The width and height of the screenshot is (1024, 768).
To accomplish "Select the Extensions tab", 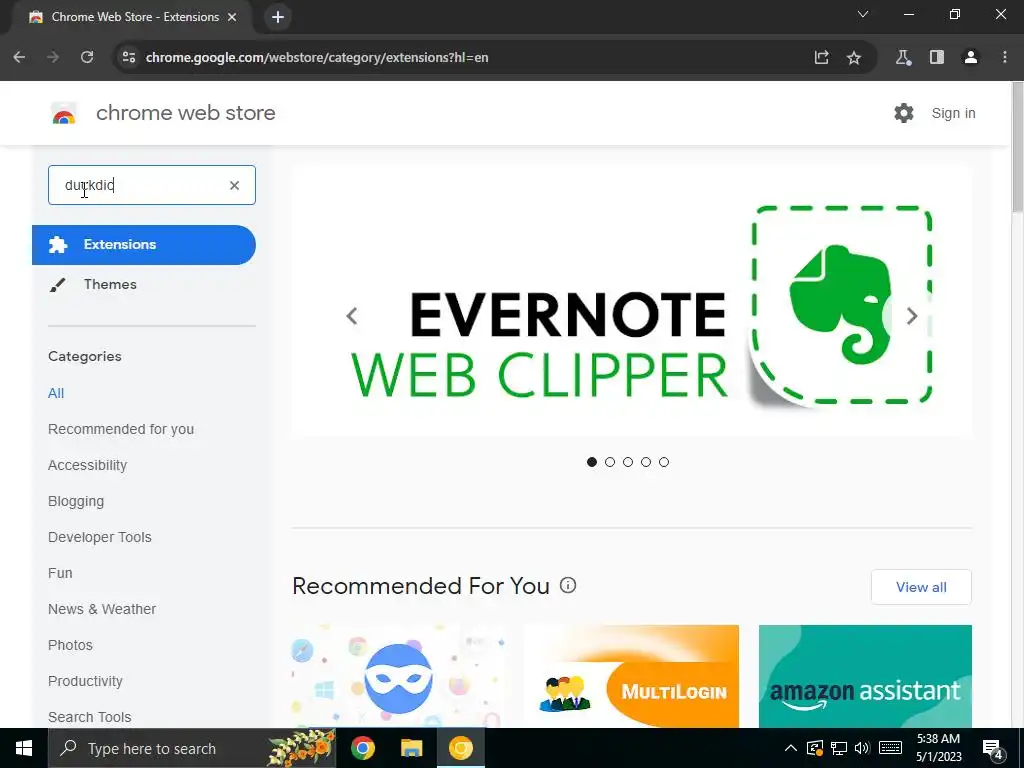I will (144, 245).
